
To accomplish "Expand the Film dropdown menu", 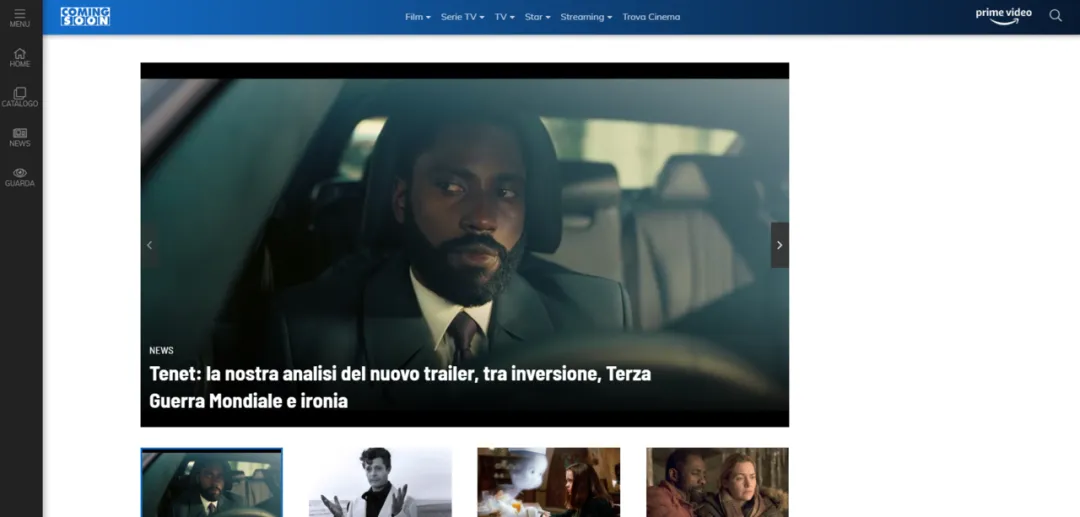I will pos(417,17).
